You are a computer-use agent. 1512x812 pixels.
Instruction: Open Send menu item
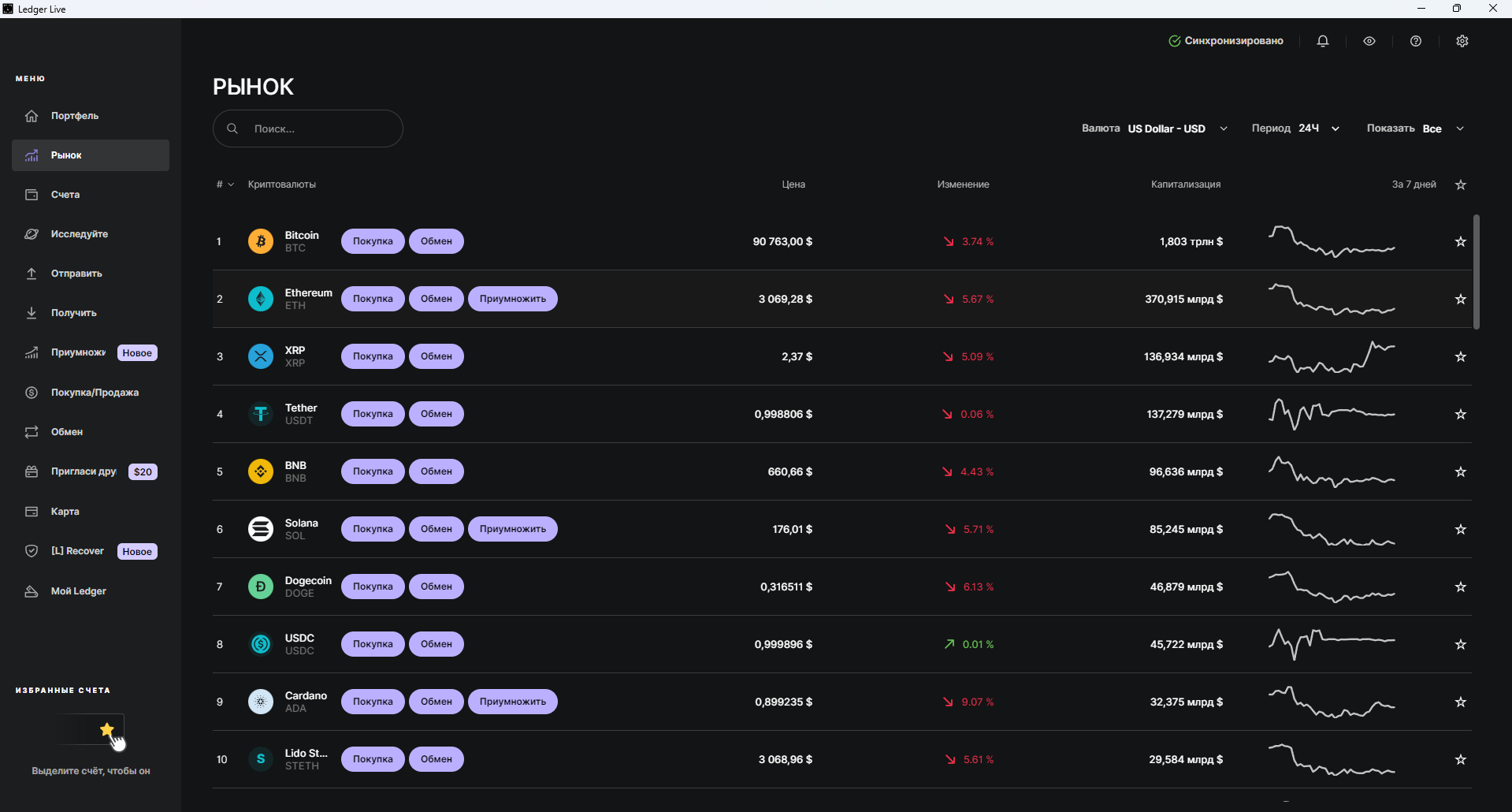[x=91, y=274]
